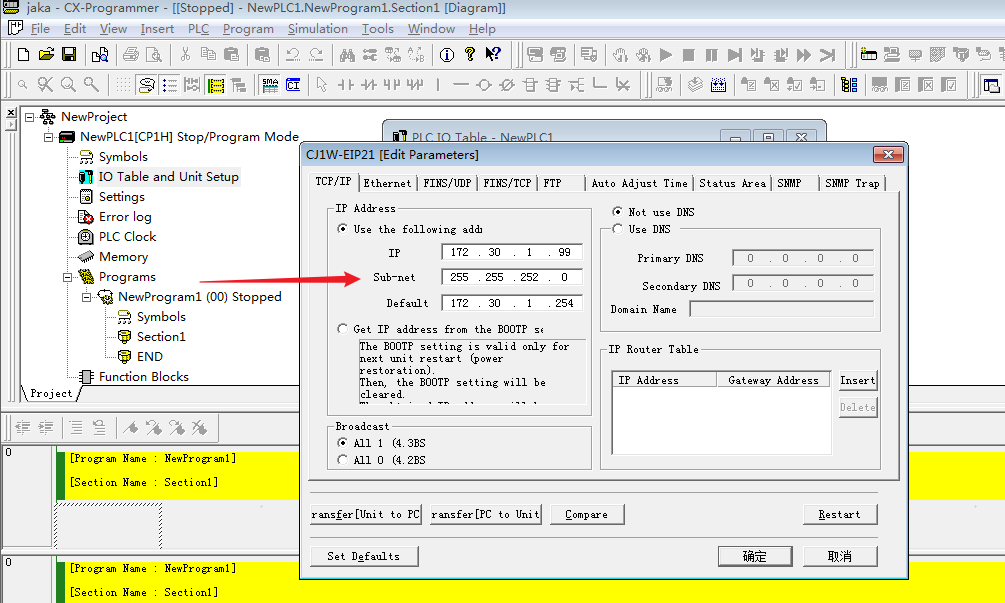Click the Save floppy disk toolbar icon
Viewport: 1005px width, 603px height.
[69, 54]
